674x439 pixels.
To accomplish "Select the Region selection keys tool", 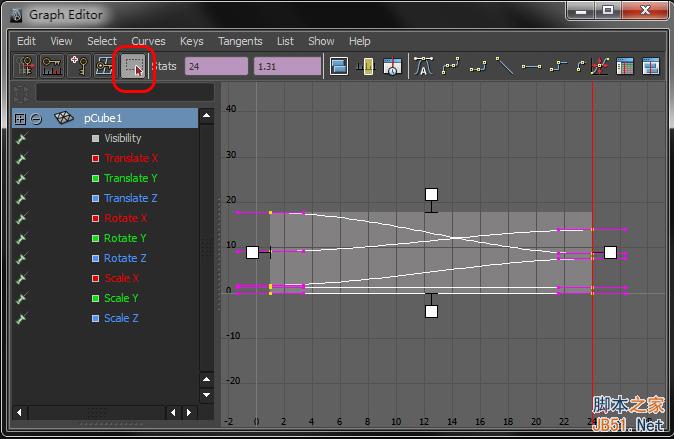I will (x=133, y=67).
